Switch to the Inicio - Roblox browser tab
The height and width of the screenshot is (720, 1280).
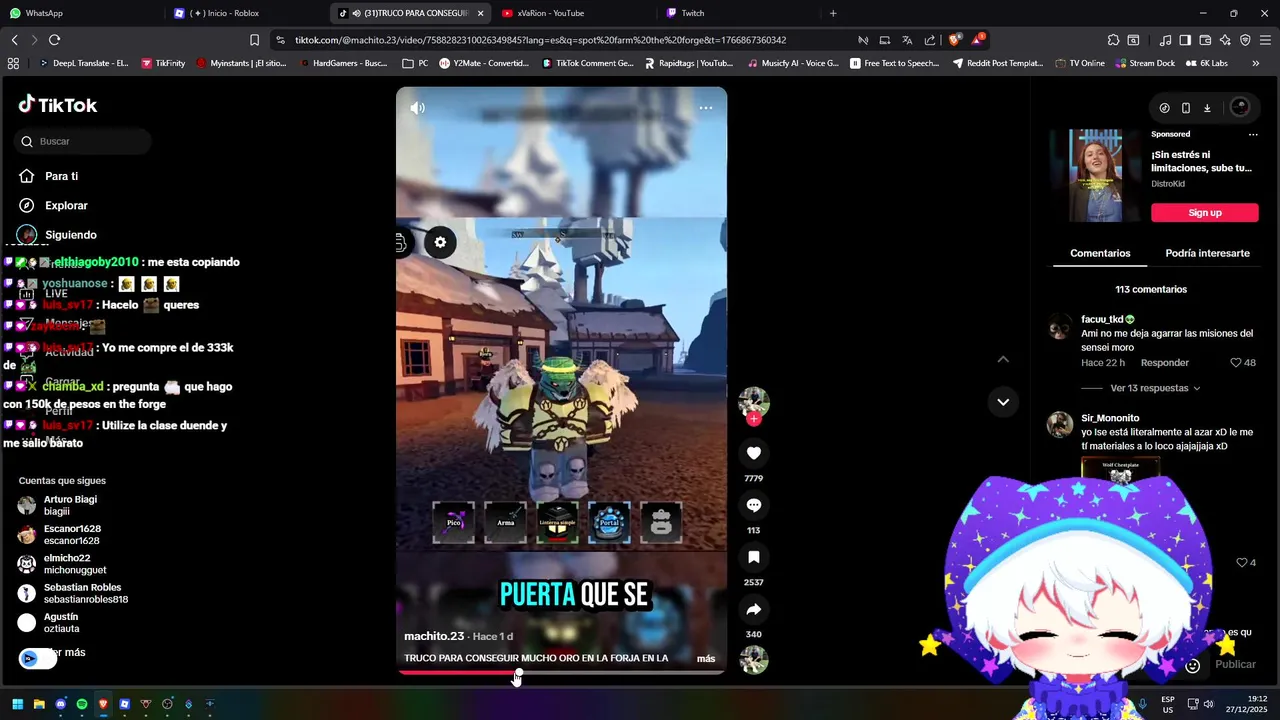point(245,13)
